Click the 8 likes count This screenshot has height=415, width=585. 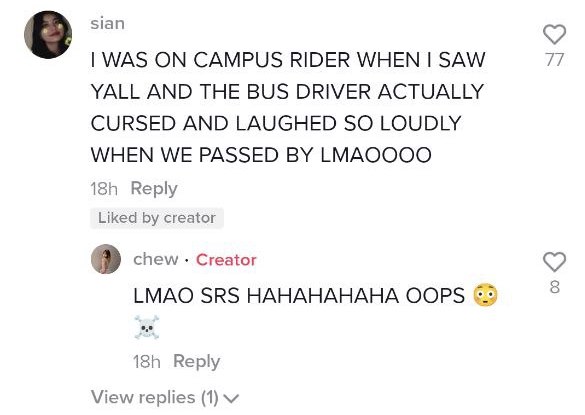554,287
